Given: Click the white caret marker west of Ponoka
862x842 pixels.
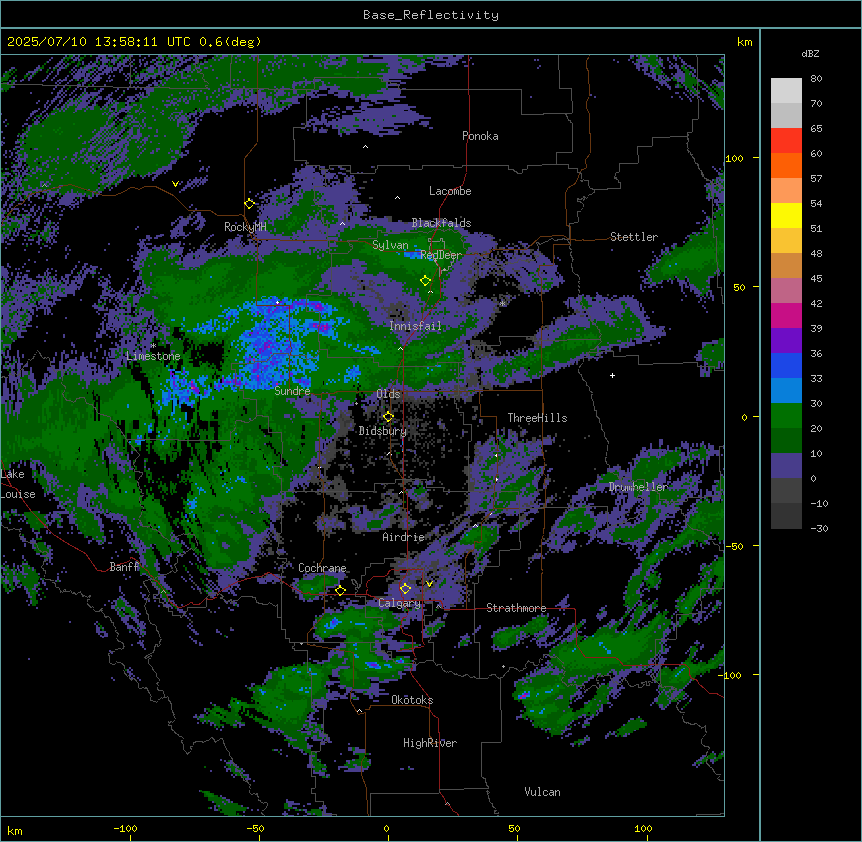Looking at the screenshot, I should coord(365,147).
